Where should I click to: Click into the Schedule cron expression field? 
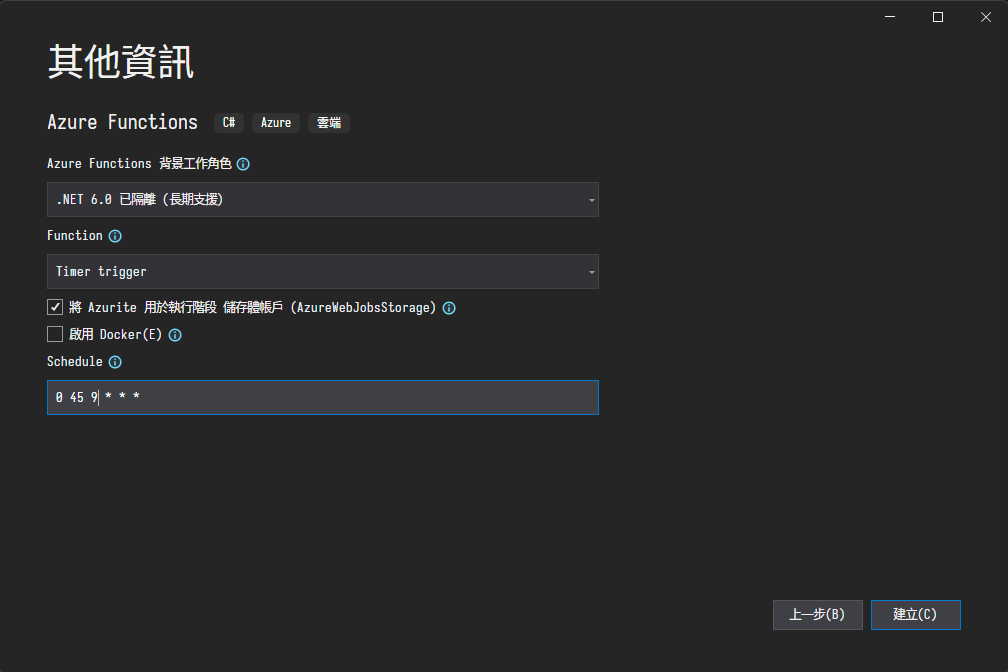tap(323, 397)
